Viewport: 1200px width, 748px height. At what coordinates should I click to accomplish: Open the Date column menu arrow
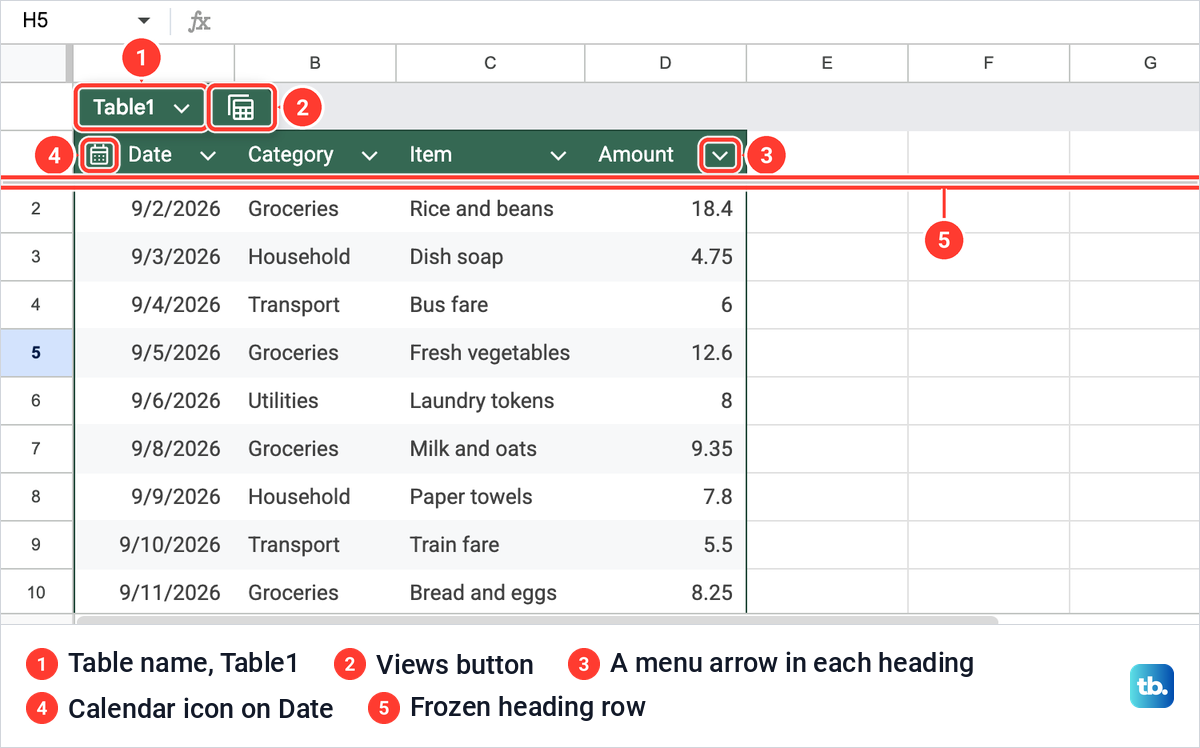tap(208, 155)
